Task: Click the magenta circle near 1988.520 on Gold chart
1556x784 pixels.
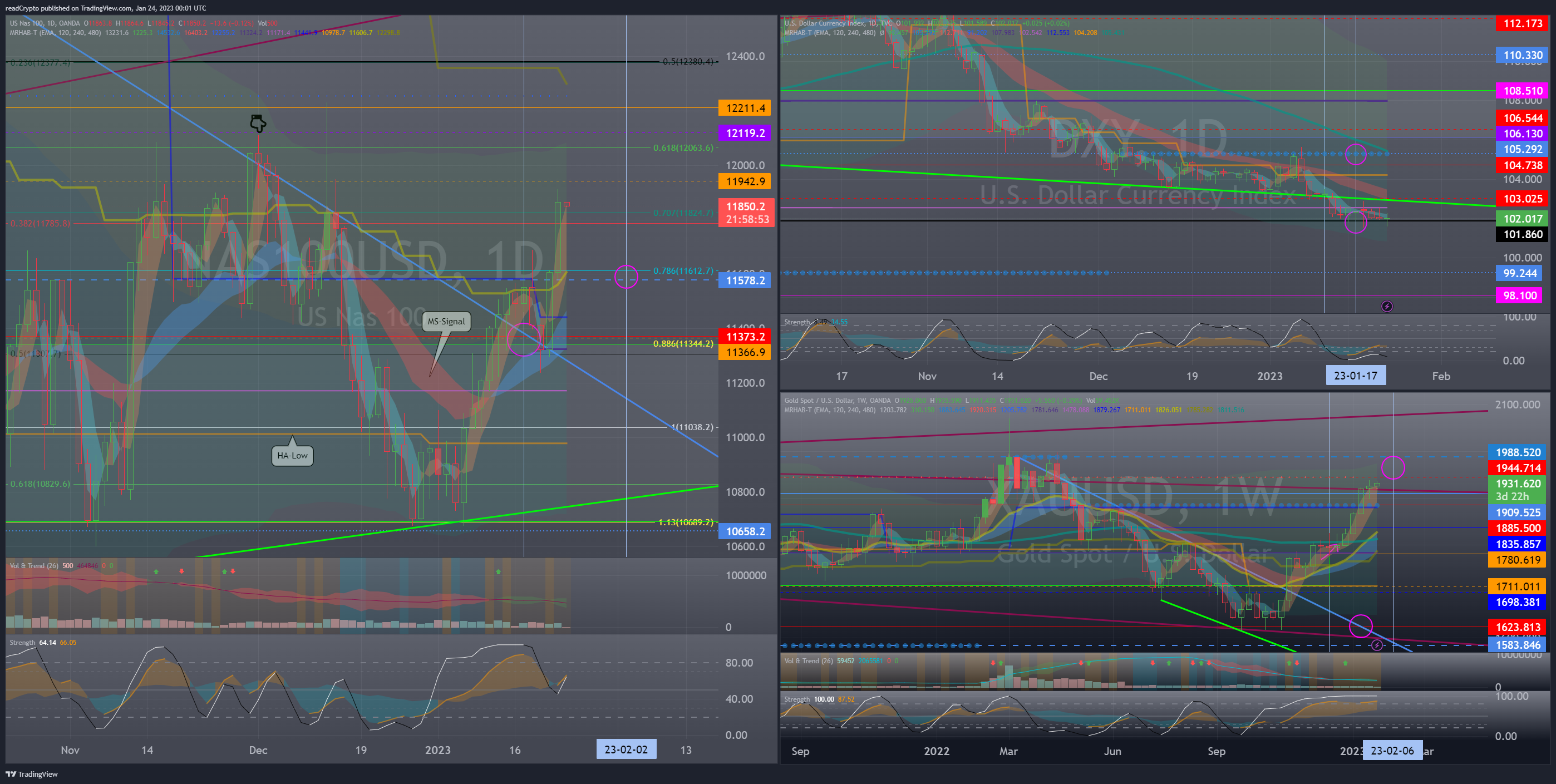Action: pos(1393,467)
